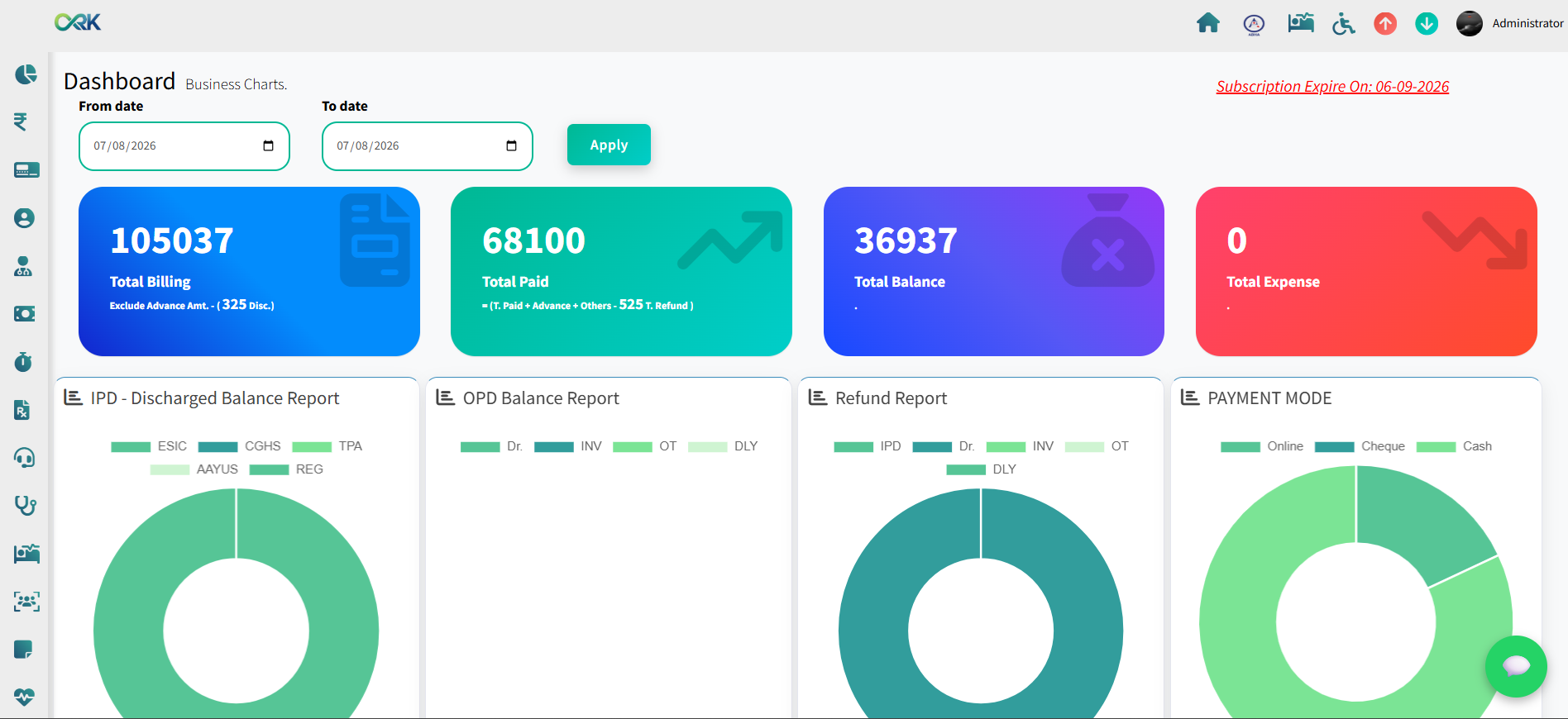This screenshot has height=719, width=1568.
Task: Toggle Cheque legend in PAYMENT MODE chart
Action: click(1360, 446)
